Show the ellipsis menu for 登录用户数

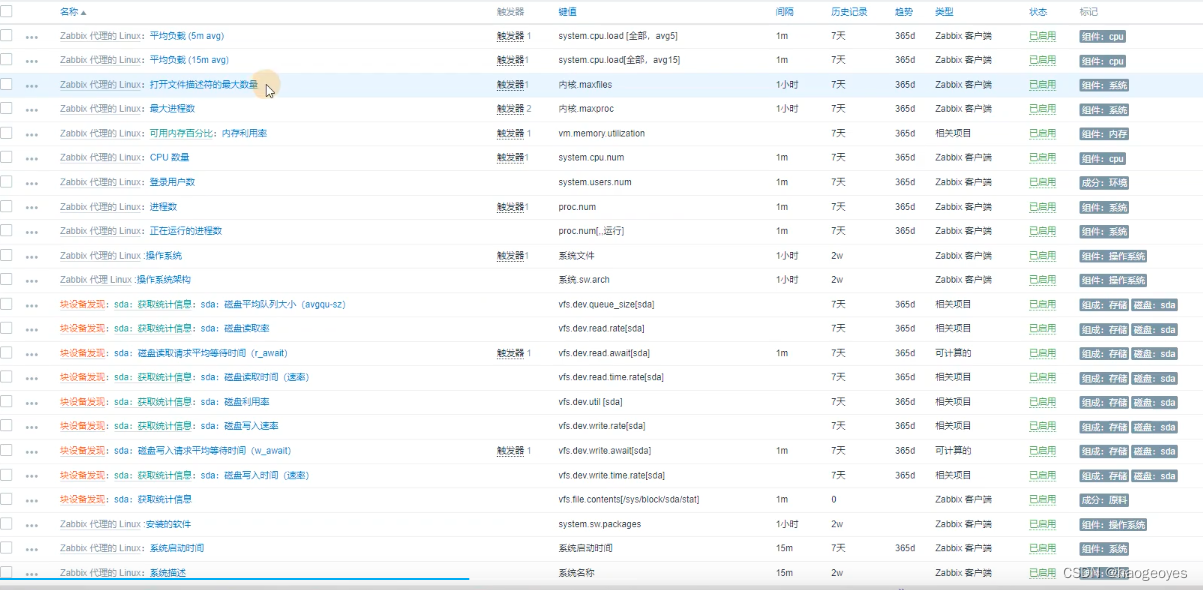(x=32, y=183)
